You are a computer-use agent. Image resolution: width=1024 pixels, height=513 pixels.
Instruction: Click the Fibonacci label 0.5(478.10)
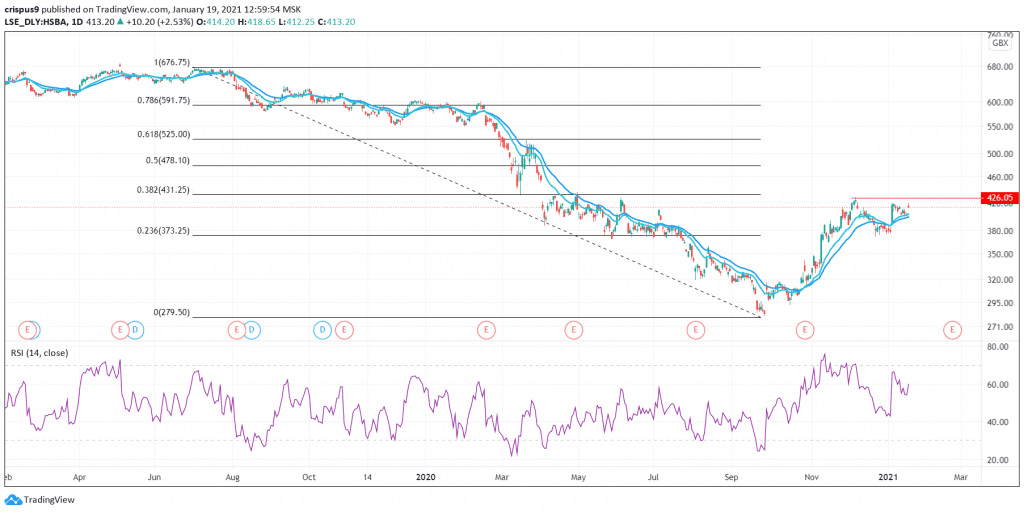pos(167,161)
